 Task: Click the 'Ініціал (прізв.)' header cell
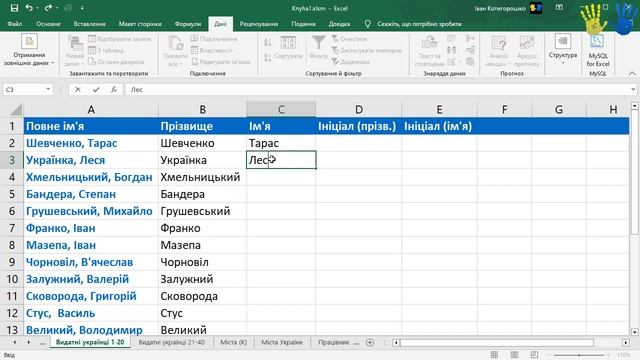(358, 126)
